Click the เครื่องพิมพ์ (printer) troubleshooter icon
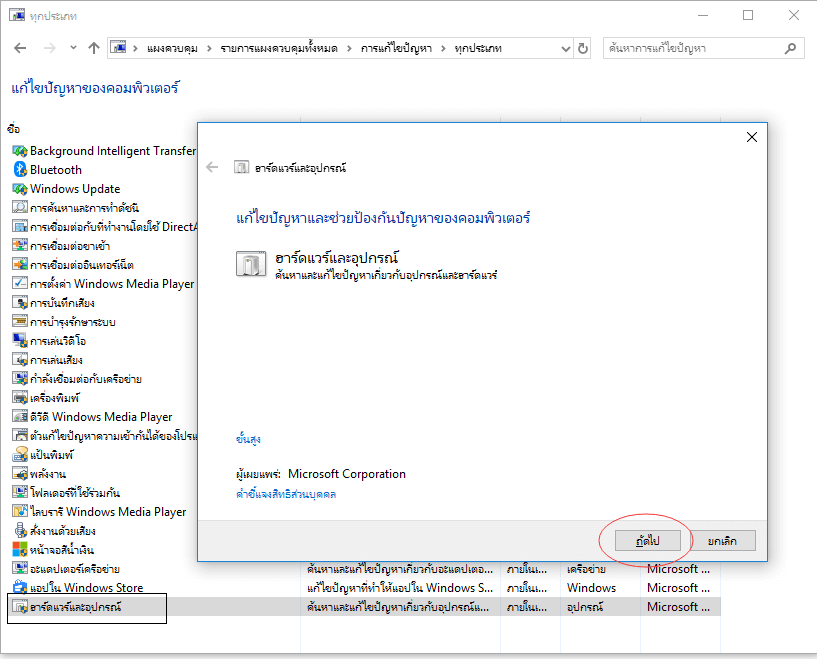Viewport: 817px width, 659px height. point(19,398)
